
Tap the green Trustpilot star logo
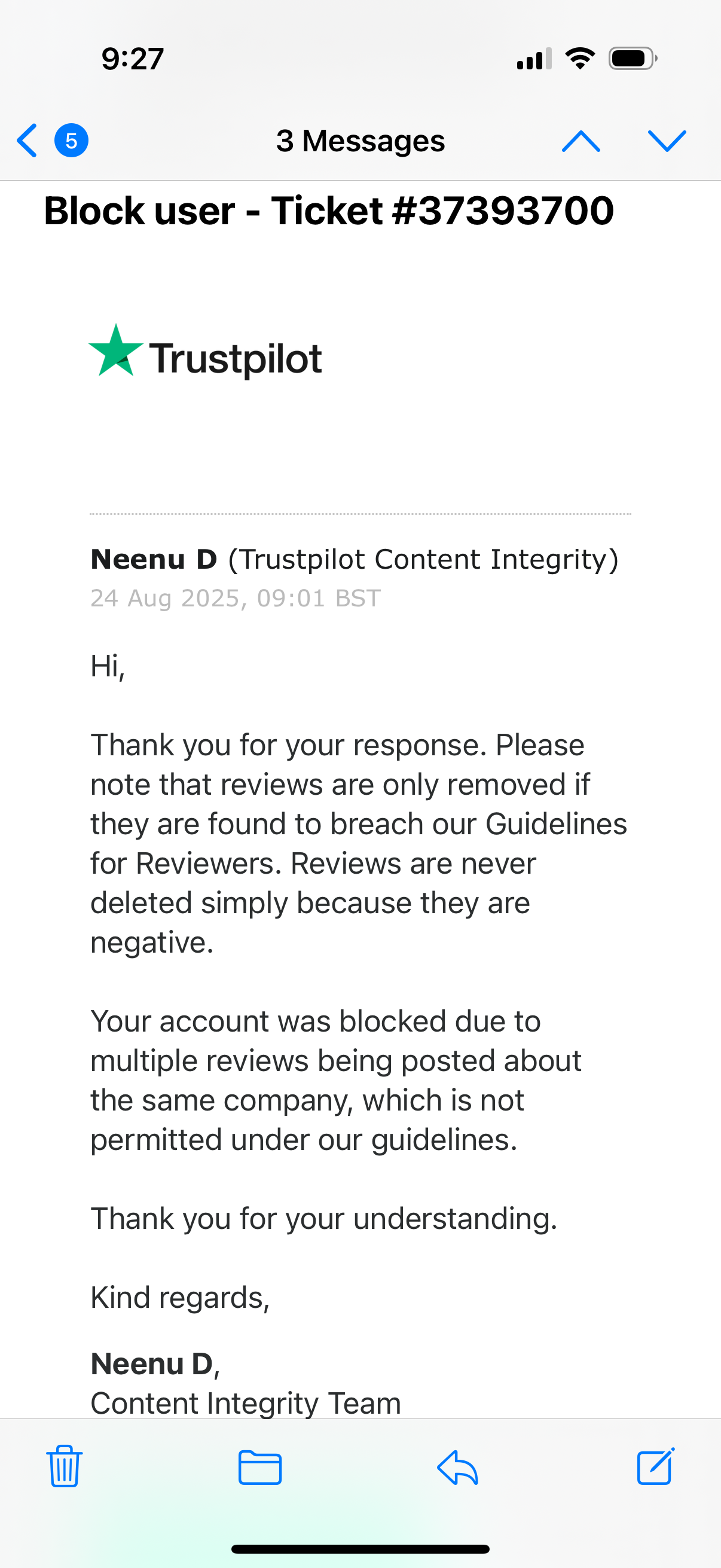(115, 351)
